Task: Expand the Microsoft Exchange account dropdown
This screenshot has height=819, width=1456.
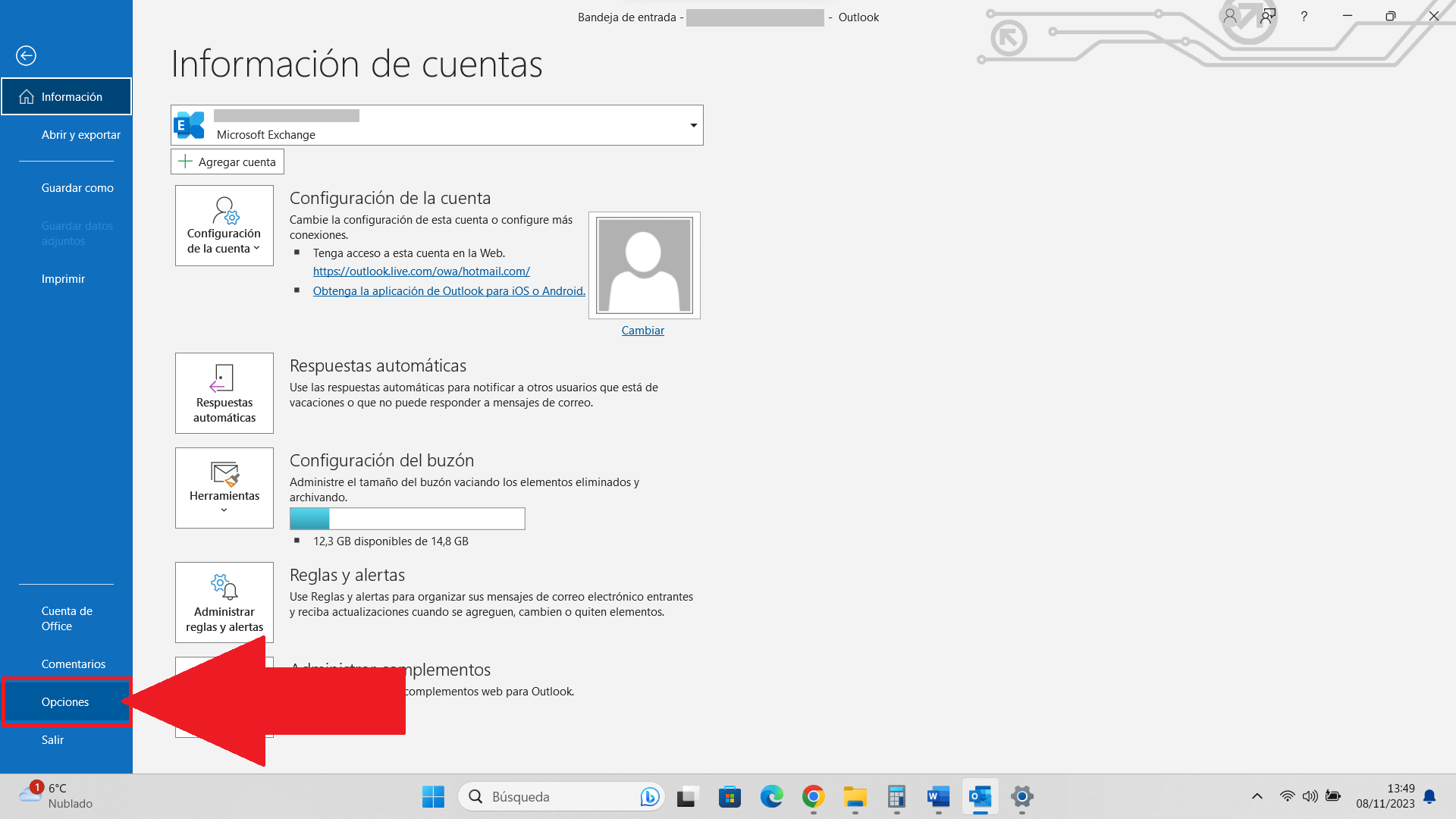Action: point(693,124)
